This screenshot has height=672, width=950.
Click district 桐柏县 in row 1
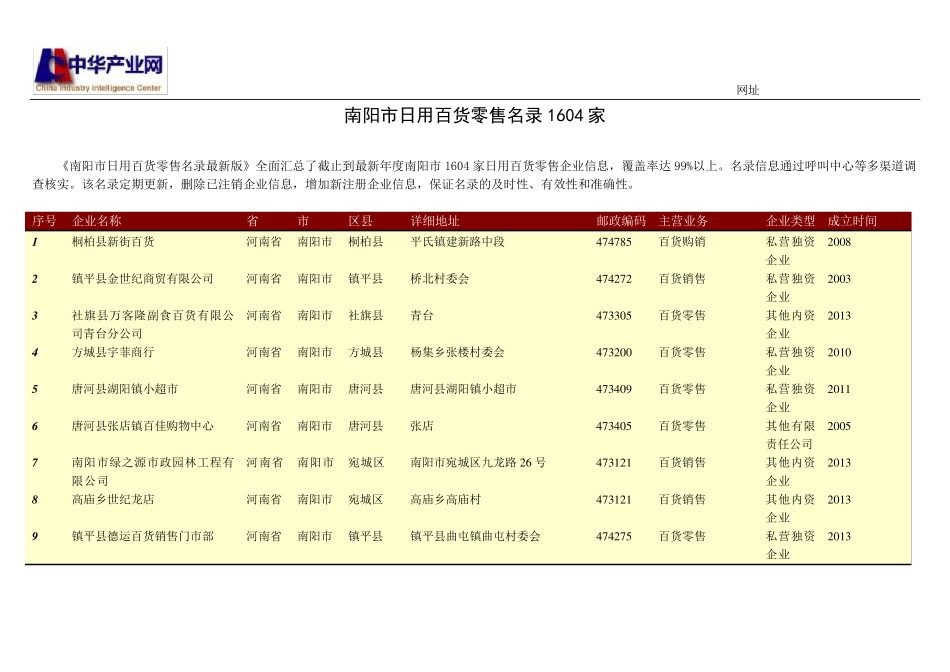click(366, 242)
